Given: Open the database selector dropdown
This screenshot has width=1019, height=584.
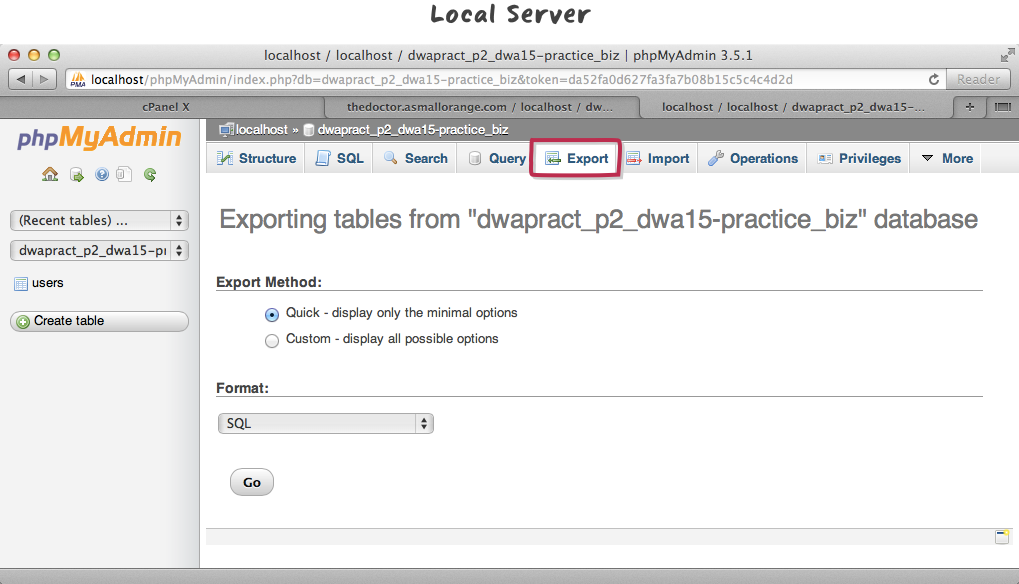Looking at the screenshot, I should pyautogui.click(x=99, y=251).
